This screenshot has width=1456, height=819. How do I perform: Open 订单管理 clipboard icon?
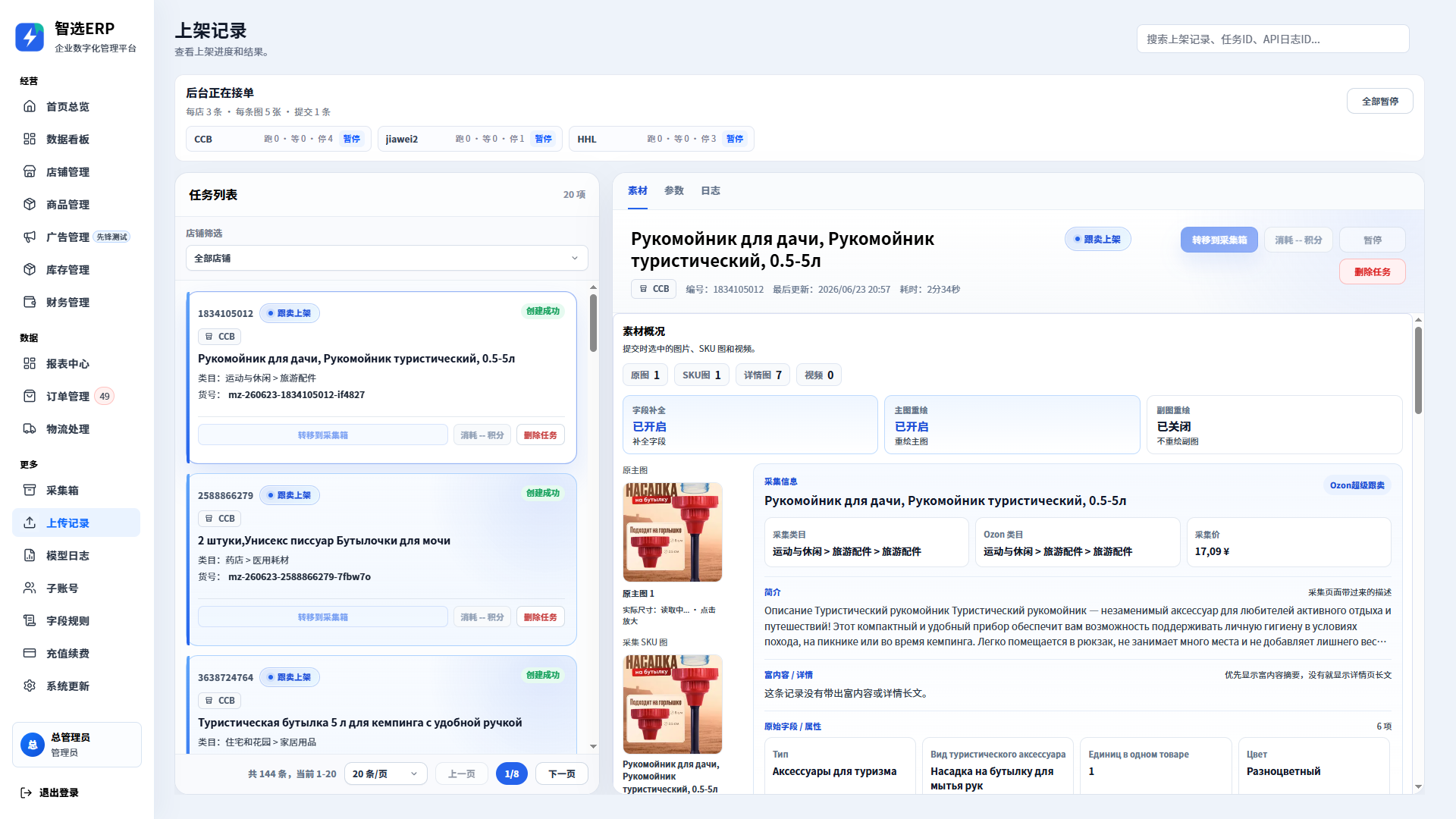click(30, 396)
